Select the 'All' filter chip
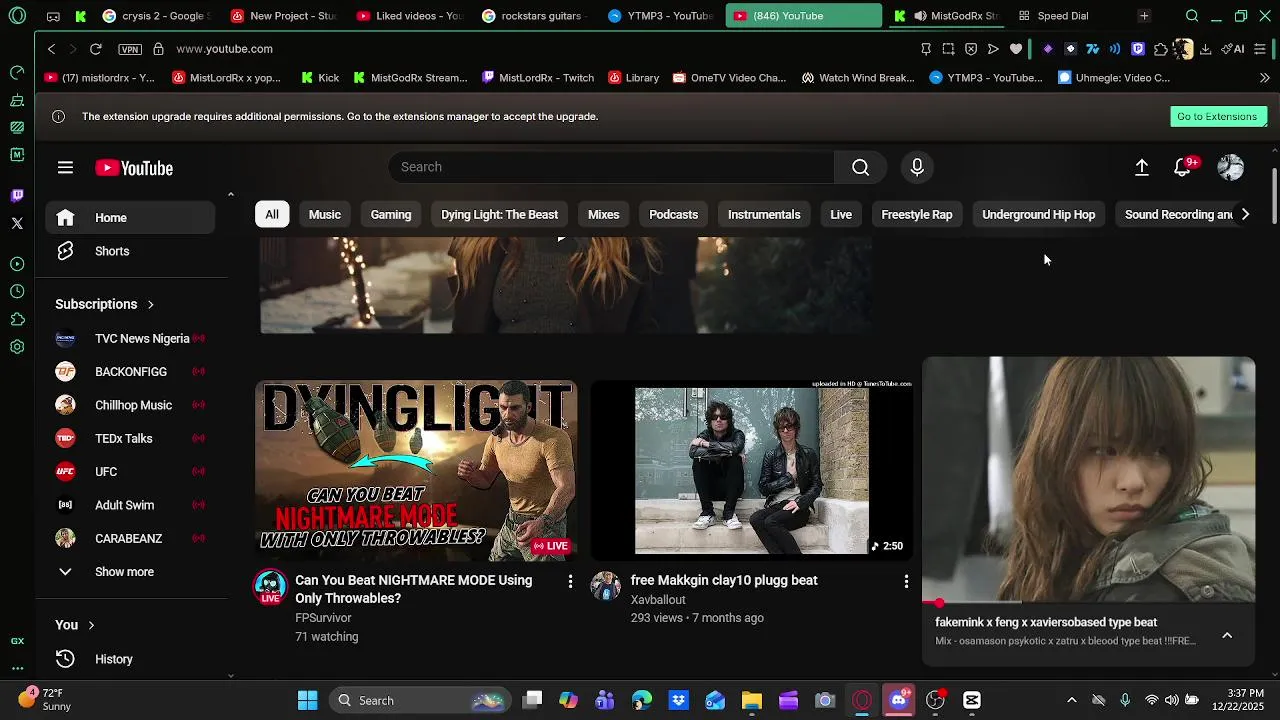Viewport: 1280px width, 720px height. 272,214
